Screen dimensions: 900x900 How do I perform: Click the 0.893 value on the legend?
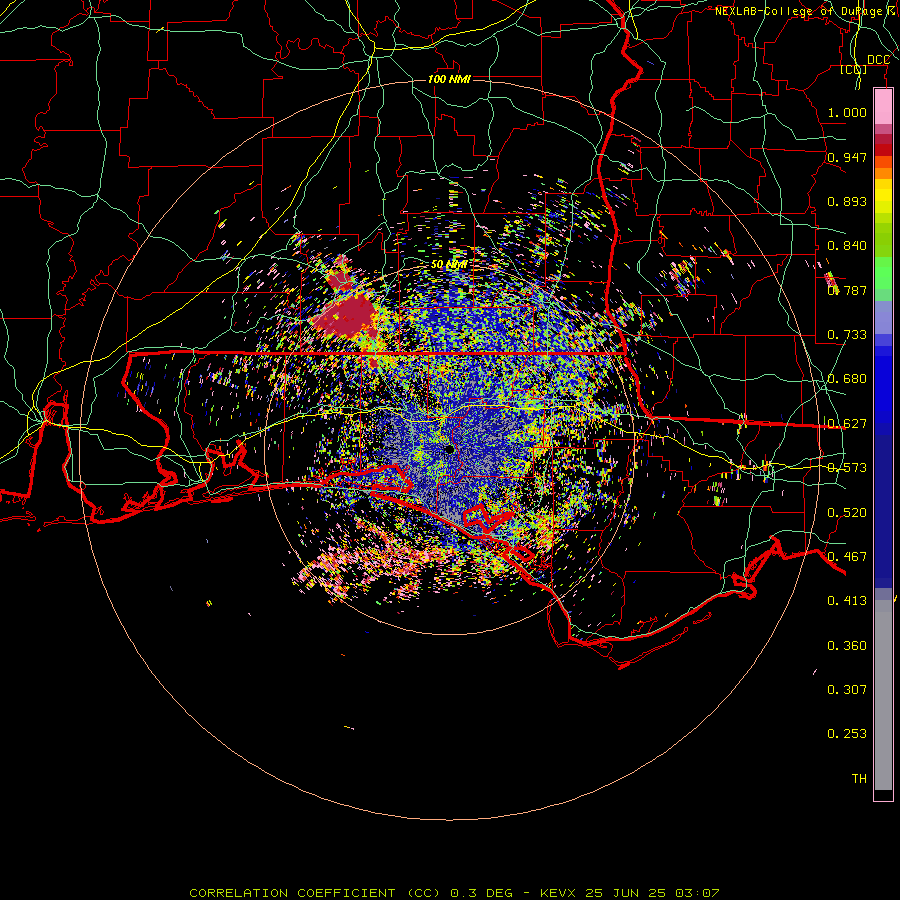[x=847, y=201]
